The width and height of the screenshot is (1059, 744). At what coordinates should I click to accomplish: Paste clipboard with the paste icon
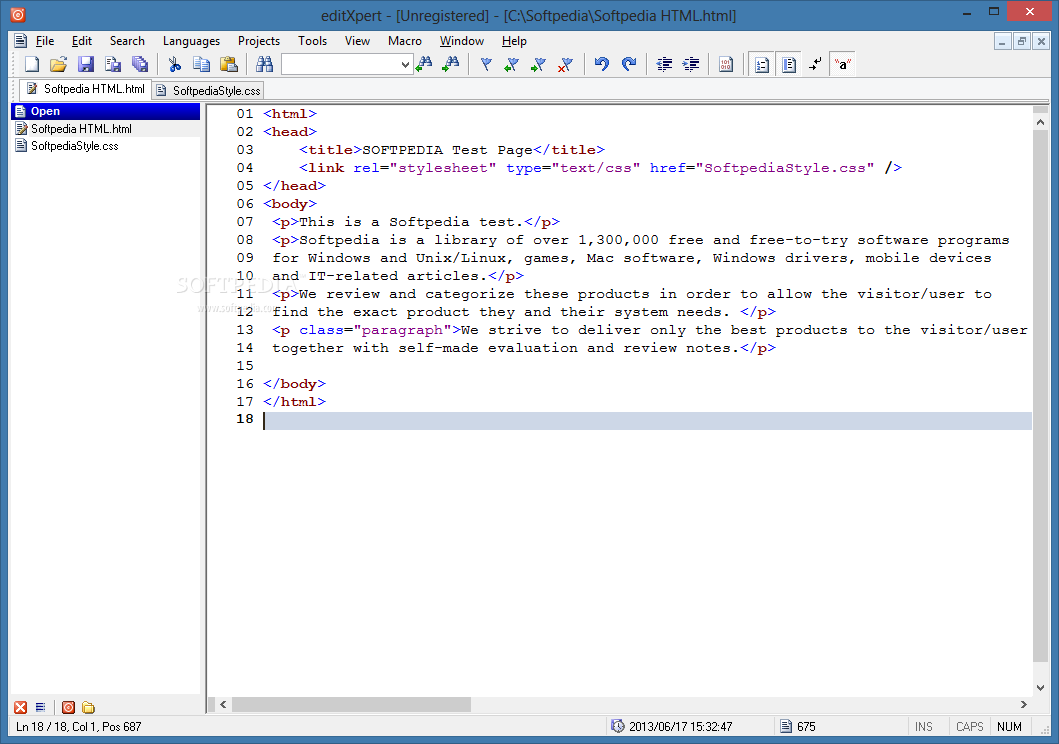(229, 64)
